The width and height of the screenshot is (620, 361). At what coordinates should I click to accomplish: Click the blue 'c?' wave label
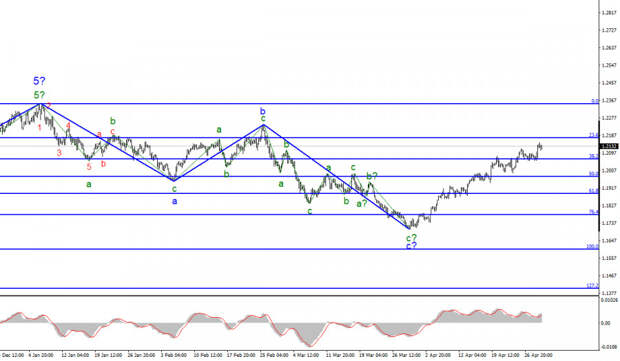(412, 246)
